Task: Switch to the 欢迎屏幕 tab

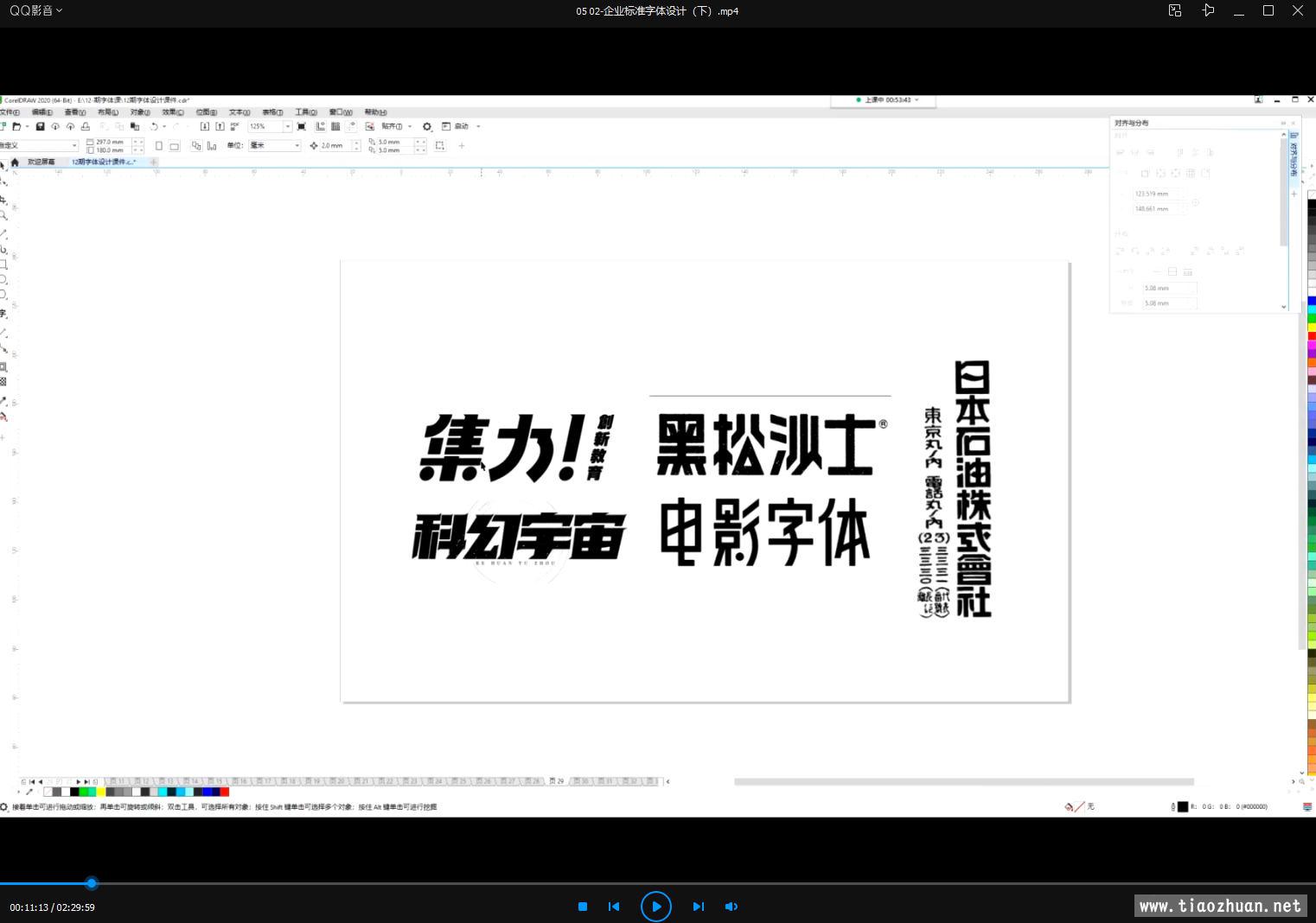Action: 40,162
